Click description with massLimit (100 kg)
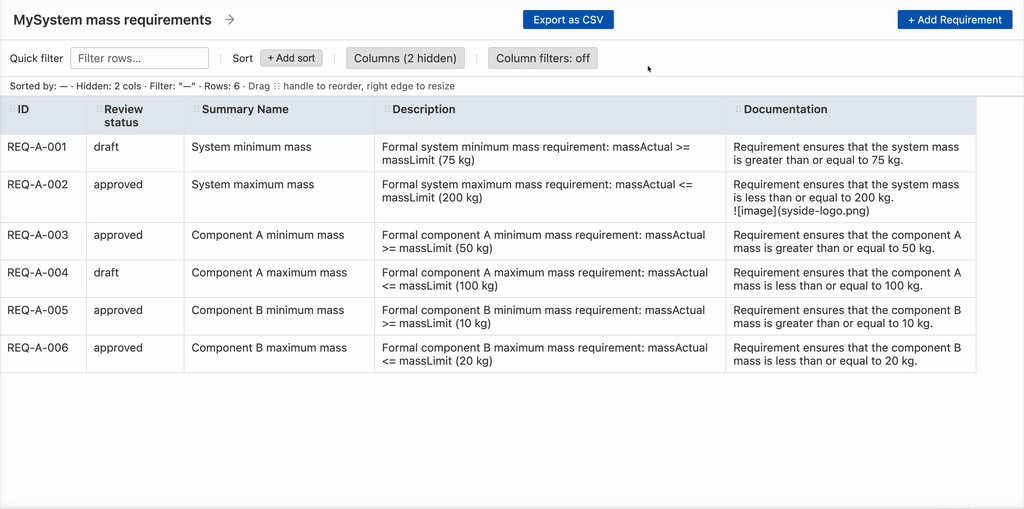Viewport: 1024px width, 509px height. (x=551, y=279)
